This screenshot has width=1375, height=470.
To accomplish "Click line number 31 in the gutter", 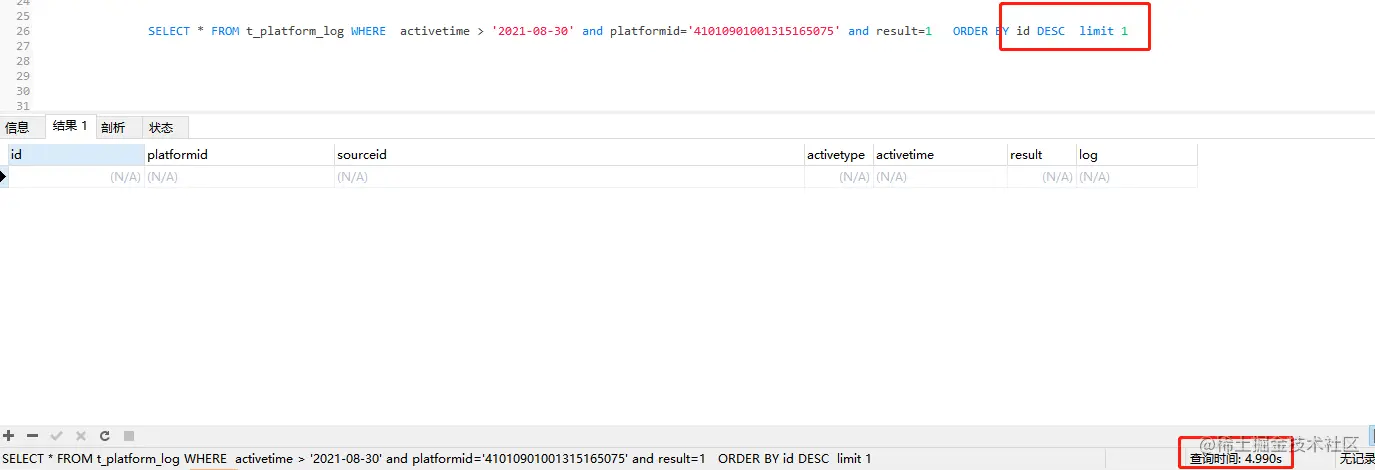I will click(24, 106).
